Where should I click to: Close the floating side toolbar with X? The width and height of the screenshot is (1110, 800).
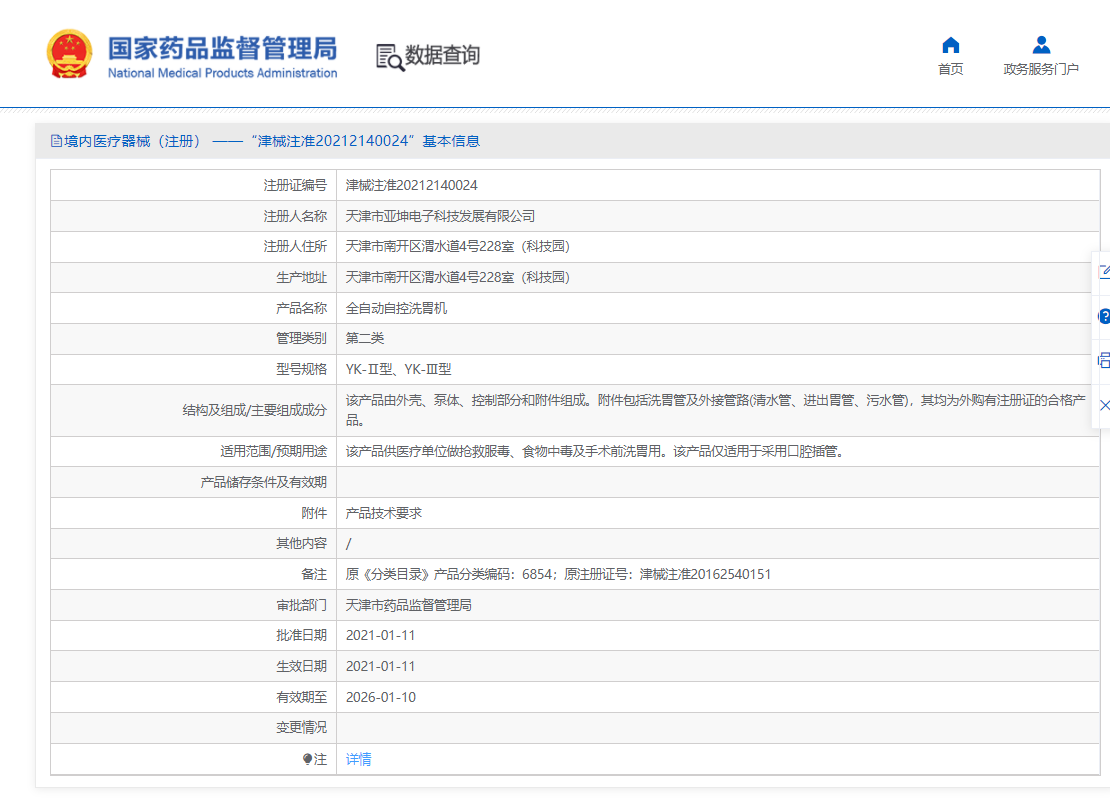click(1104, 405)
